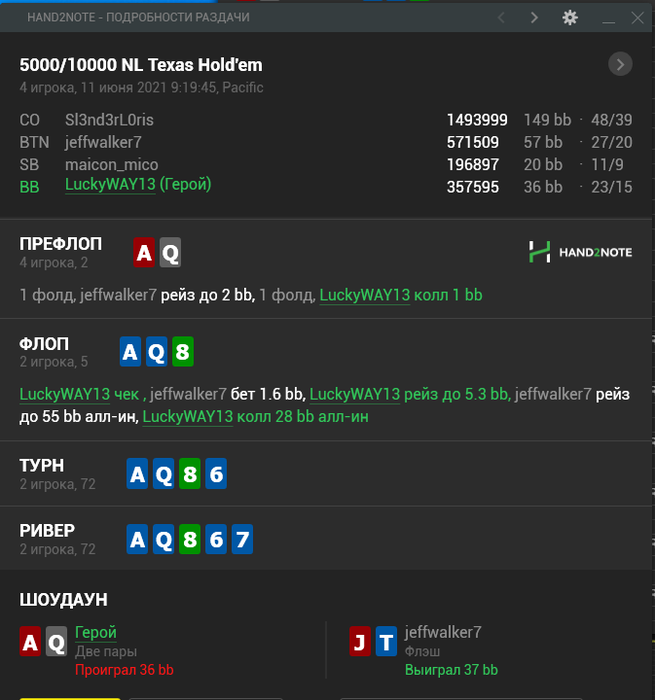Go to the next hand using the title bar arrow
This screenshot has width=655, height=700.
coord(534,17)
